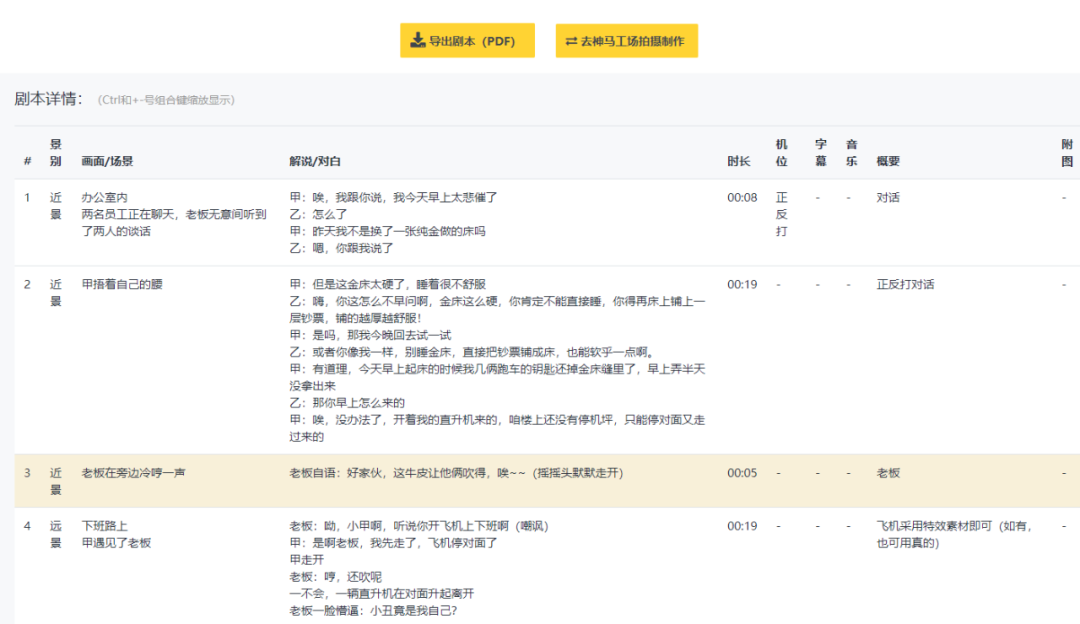This screenshot has width=1080, height=624.
Task: Click the swap arrows icon on 去神马工场 button
Action: [x=571, y=41]
